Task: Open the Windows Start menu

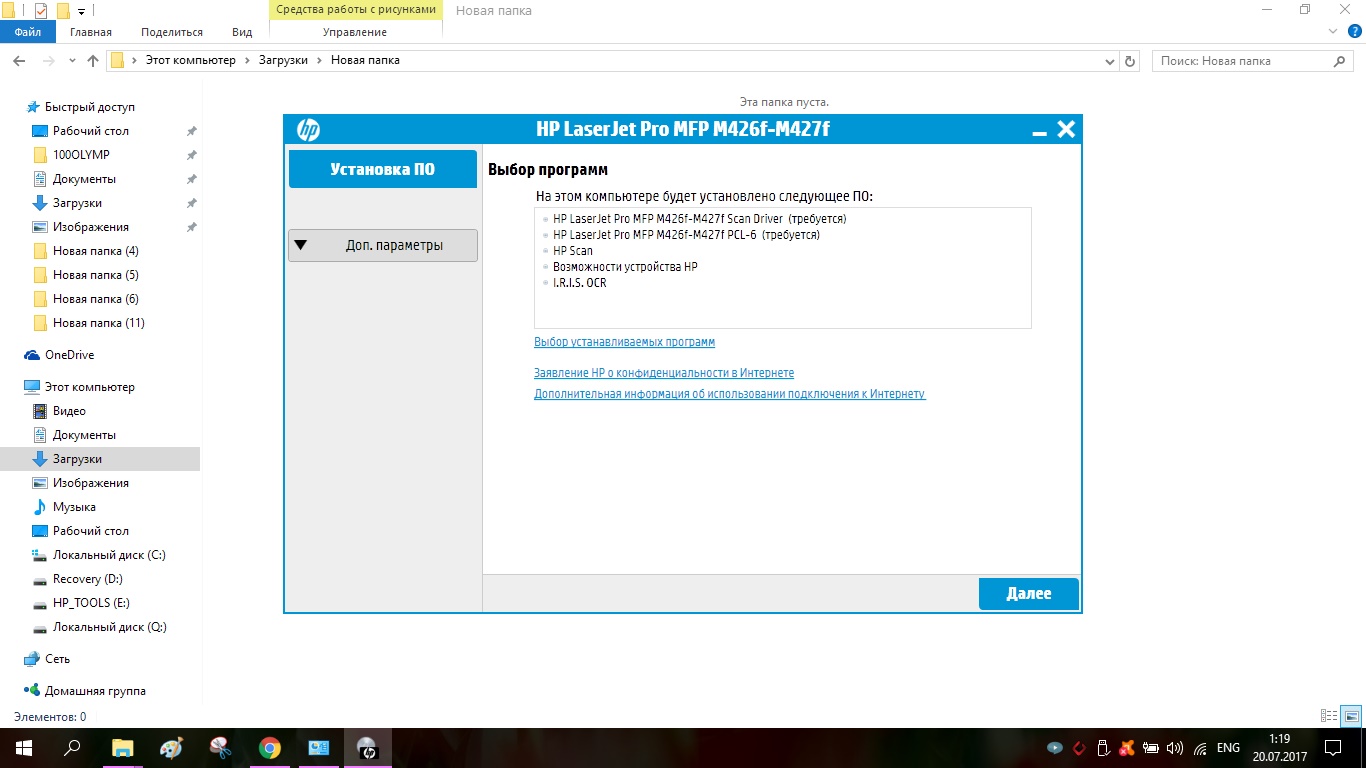Action: click(x=24, y=748)
